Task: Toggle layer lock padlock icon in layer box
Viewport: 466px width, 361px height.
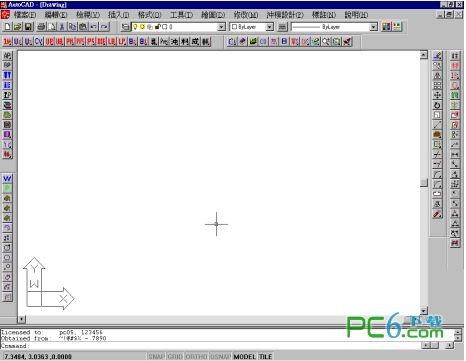Action: coord(158,27)
